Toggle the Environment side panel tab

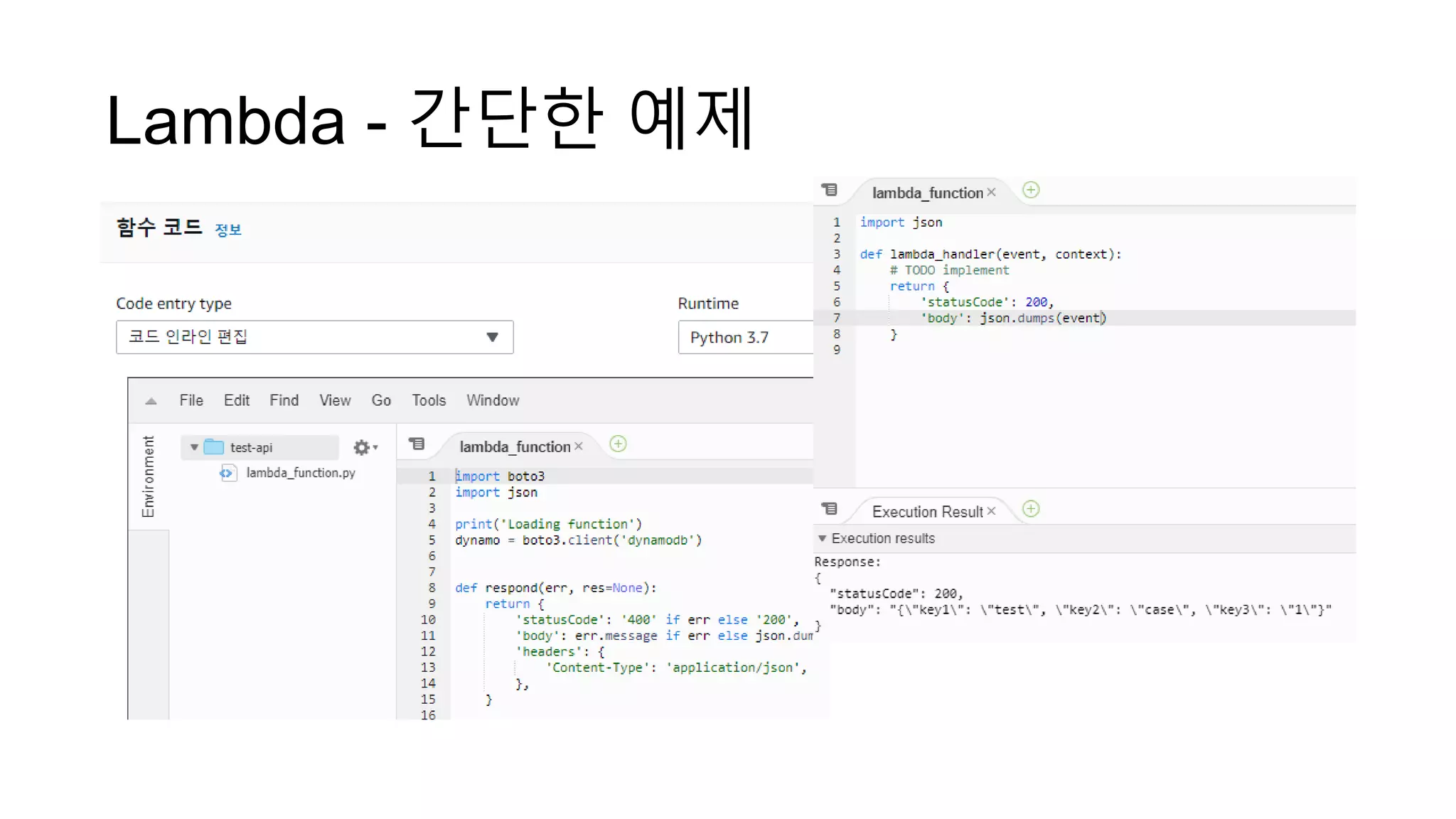point(148,476)
